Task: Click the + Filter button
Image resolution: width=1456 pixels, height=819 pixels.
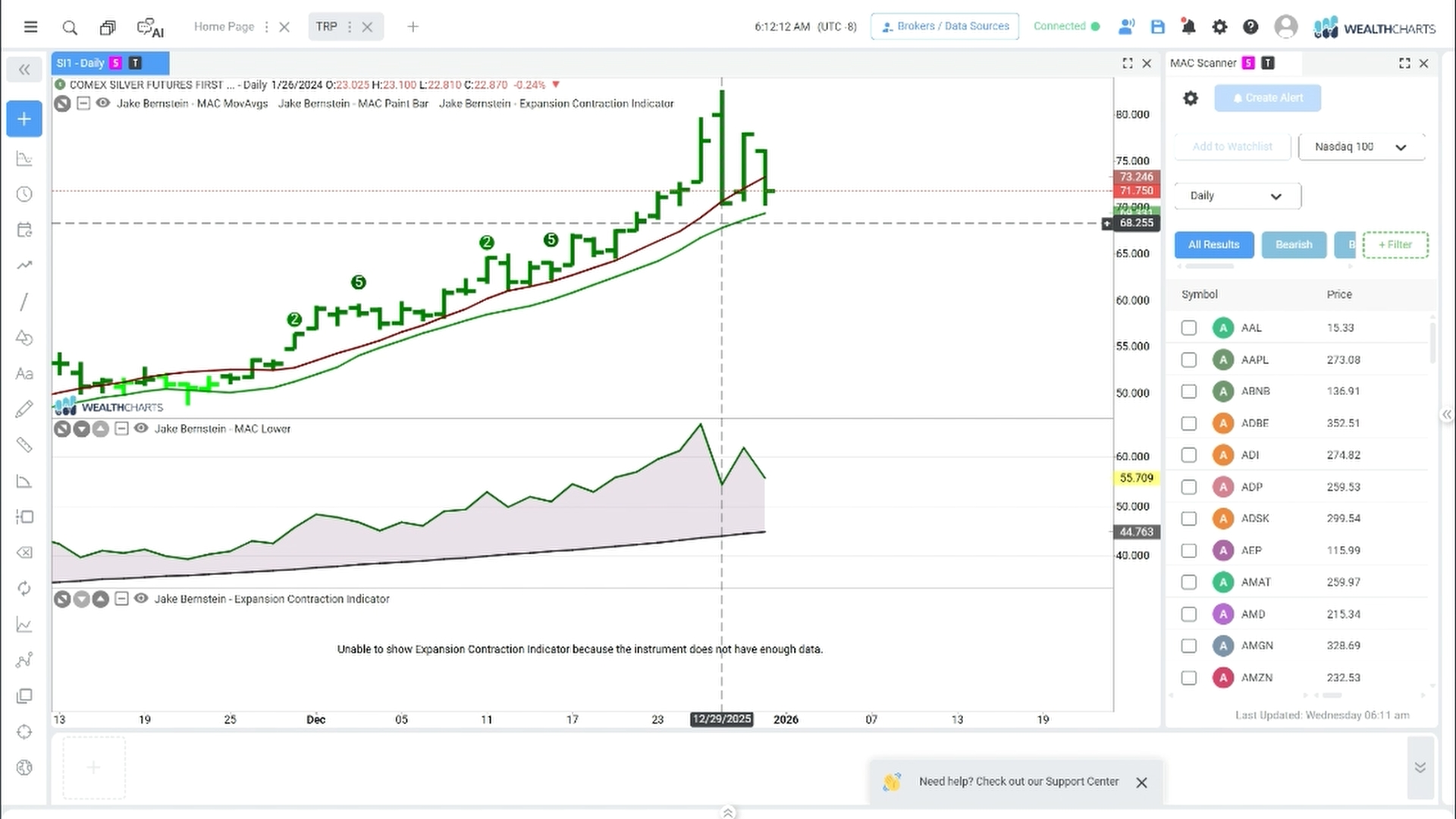Action: 1395,244
